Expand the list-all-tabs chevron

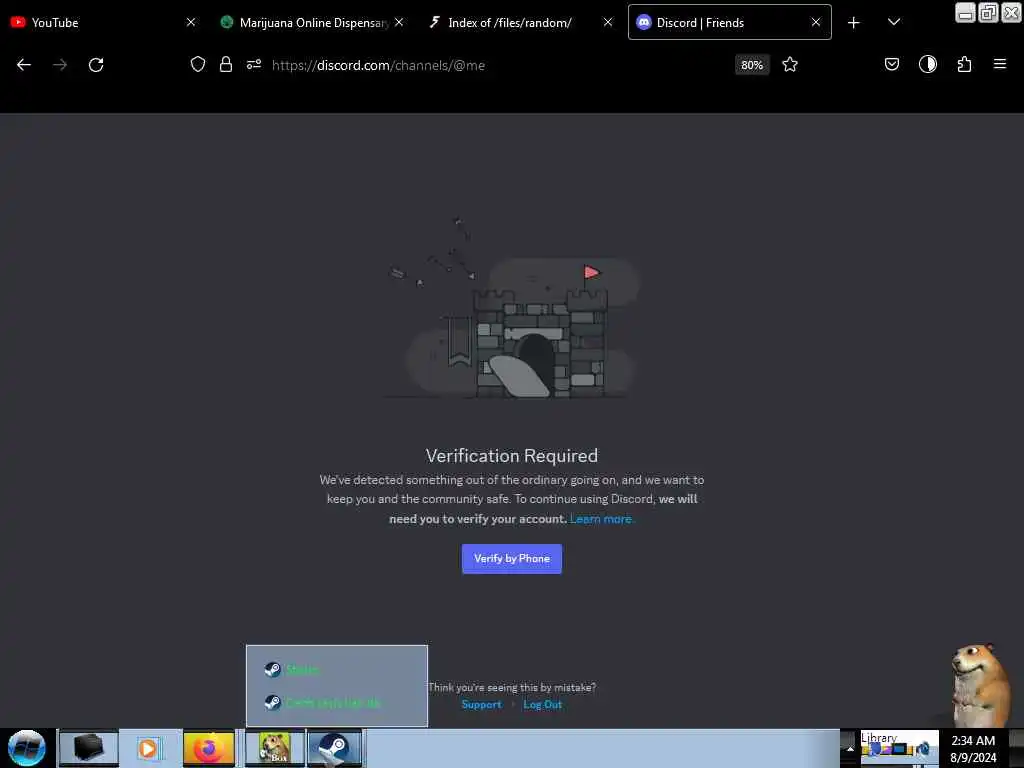tap(894, 22)
